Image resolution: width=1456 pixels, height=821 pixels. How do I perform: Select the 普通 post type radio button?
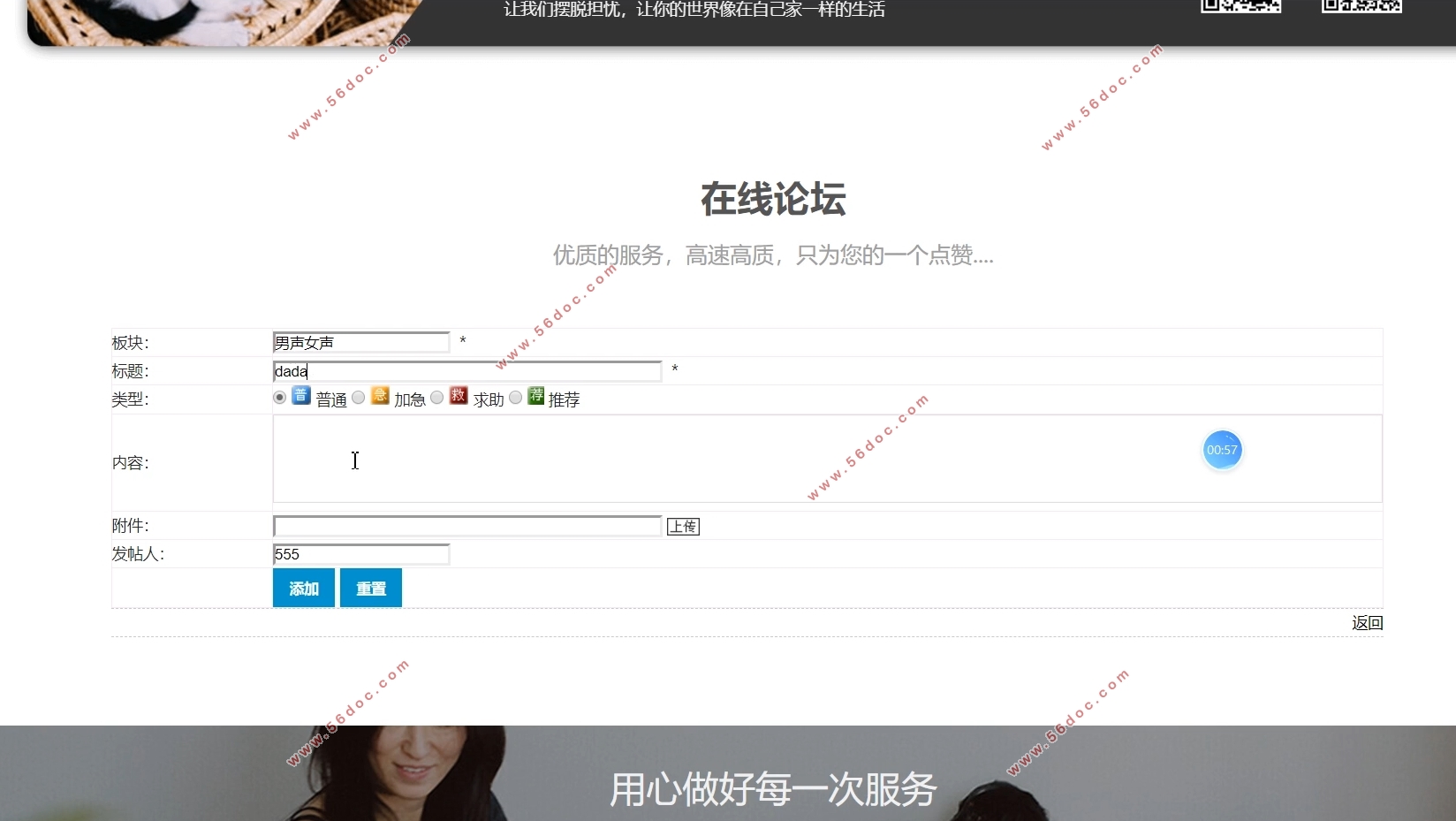279,398
